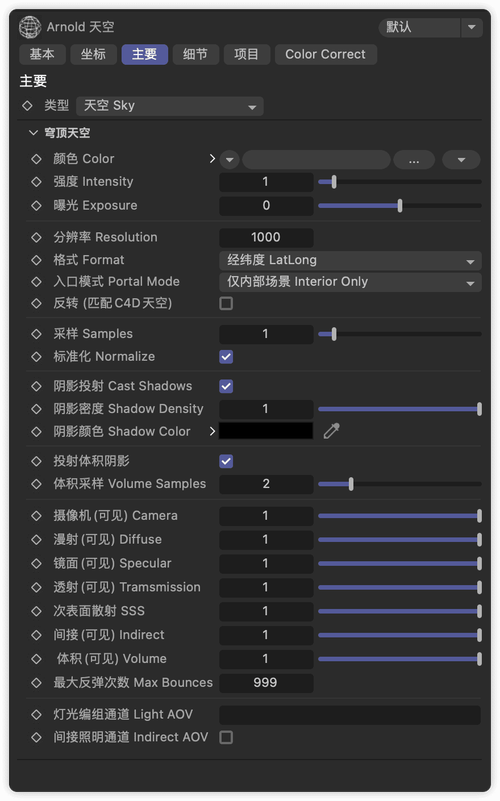500x801 pixels.
Task: Adjust the 强度 Intensity slider
Action: 400,182
